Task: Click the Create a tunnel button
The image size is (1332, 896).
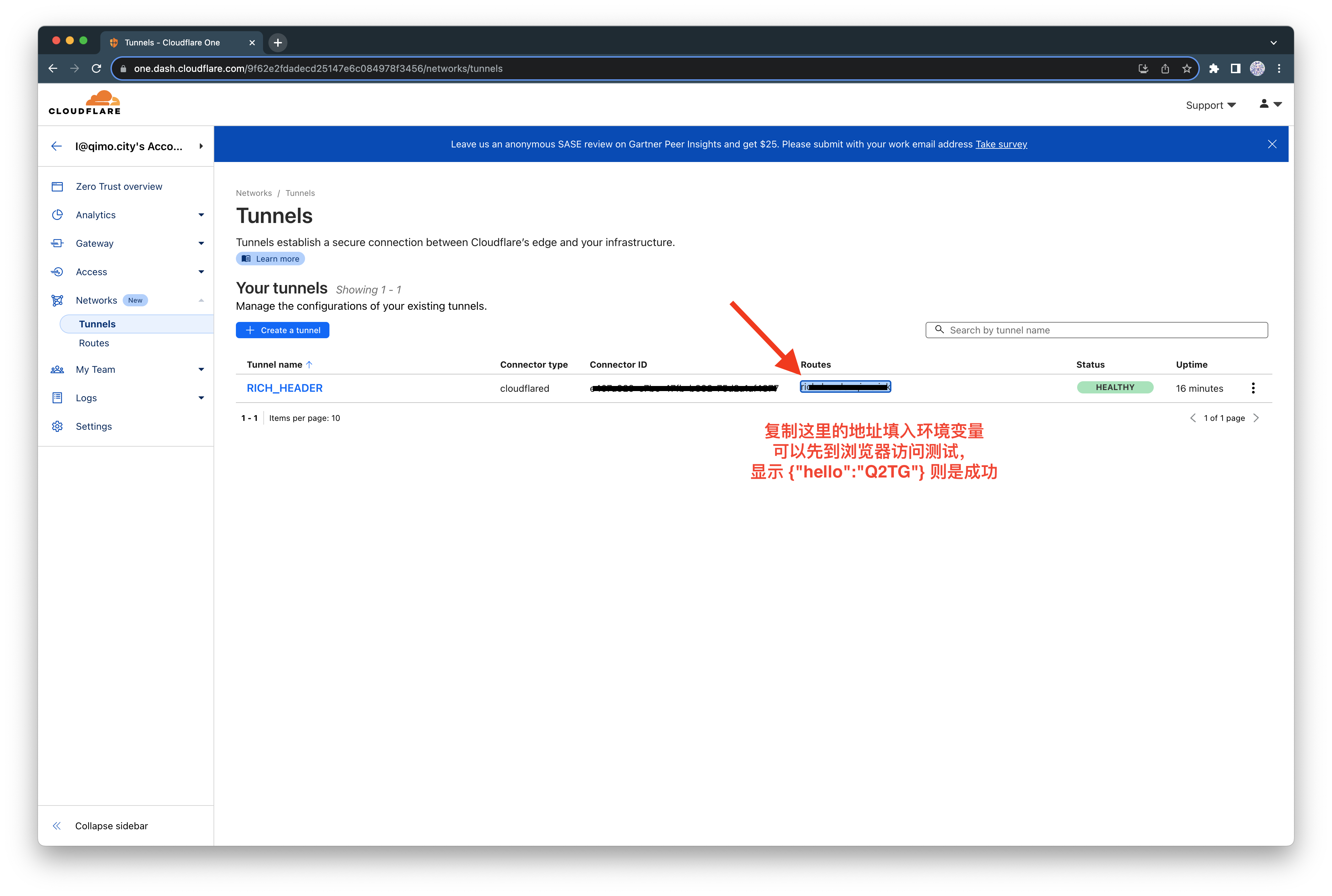Action: point(282,330)
